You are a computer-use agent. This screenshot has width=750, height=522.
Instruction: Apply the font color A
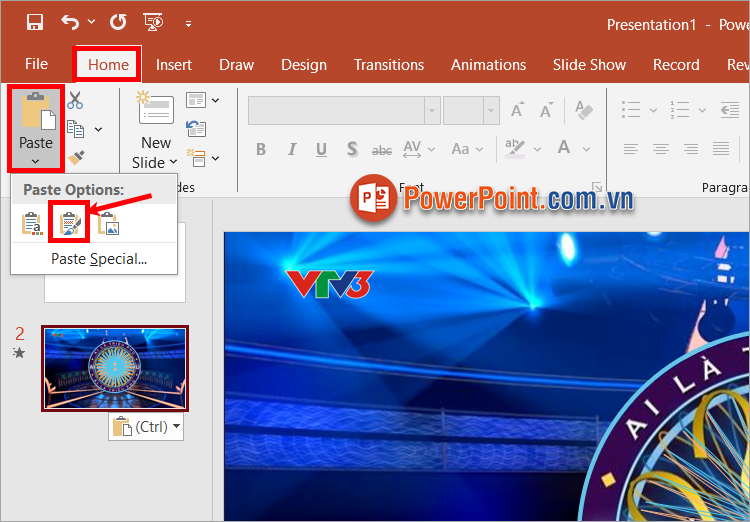point(564,148)
